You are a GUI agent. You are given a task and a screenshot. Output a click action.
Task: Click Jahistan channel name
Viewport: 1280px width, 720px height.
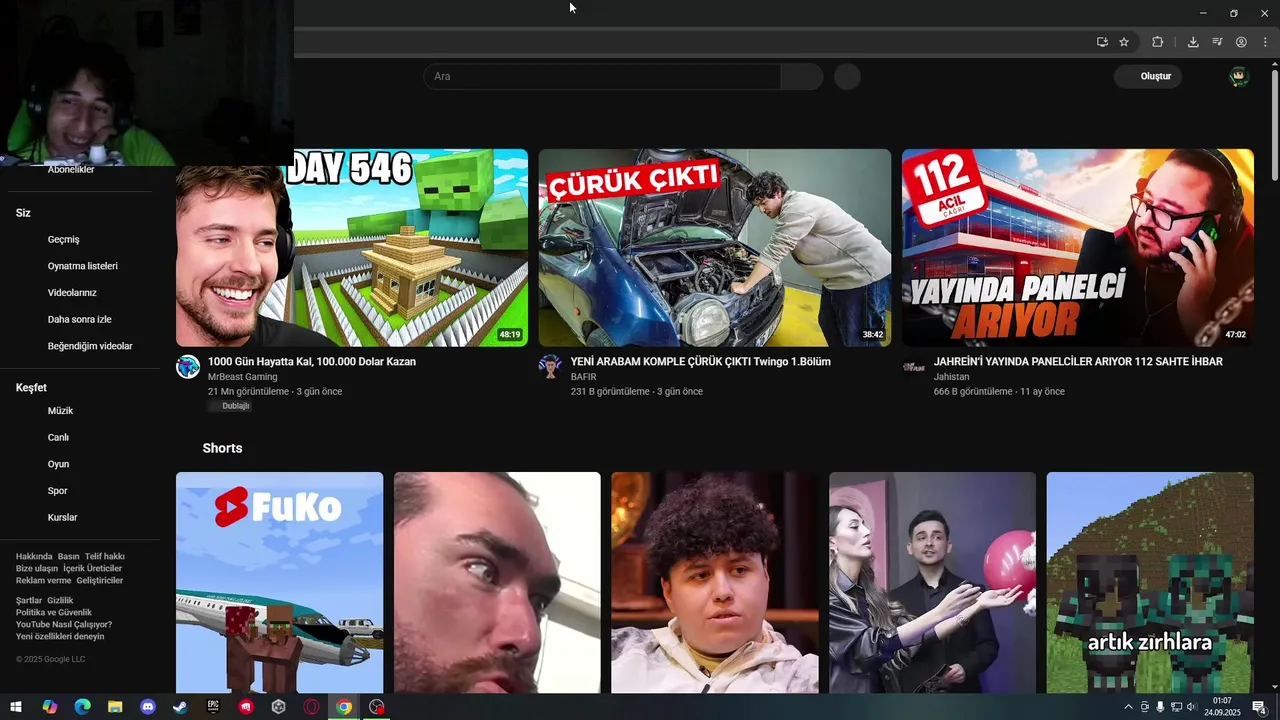click(952, 377)
